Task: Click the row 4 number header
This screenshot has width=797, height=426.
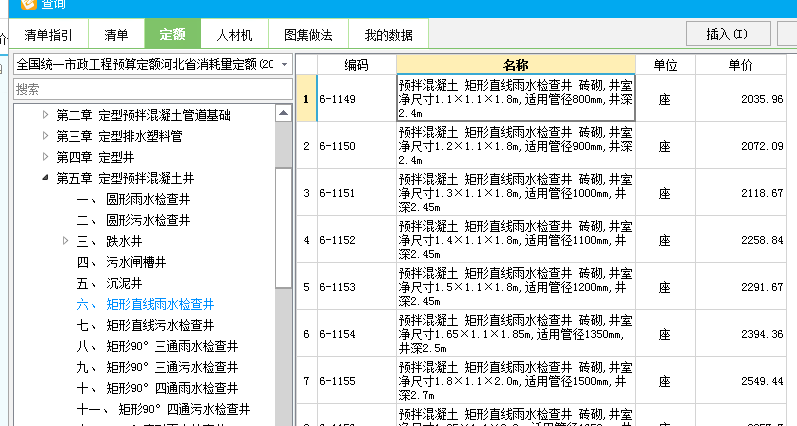Action: pyautogui.click(x=306, y=240)
